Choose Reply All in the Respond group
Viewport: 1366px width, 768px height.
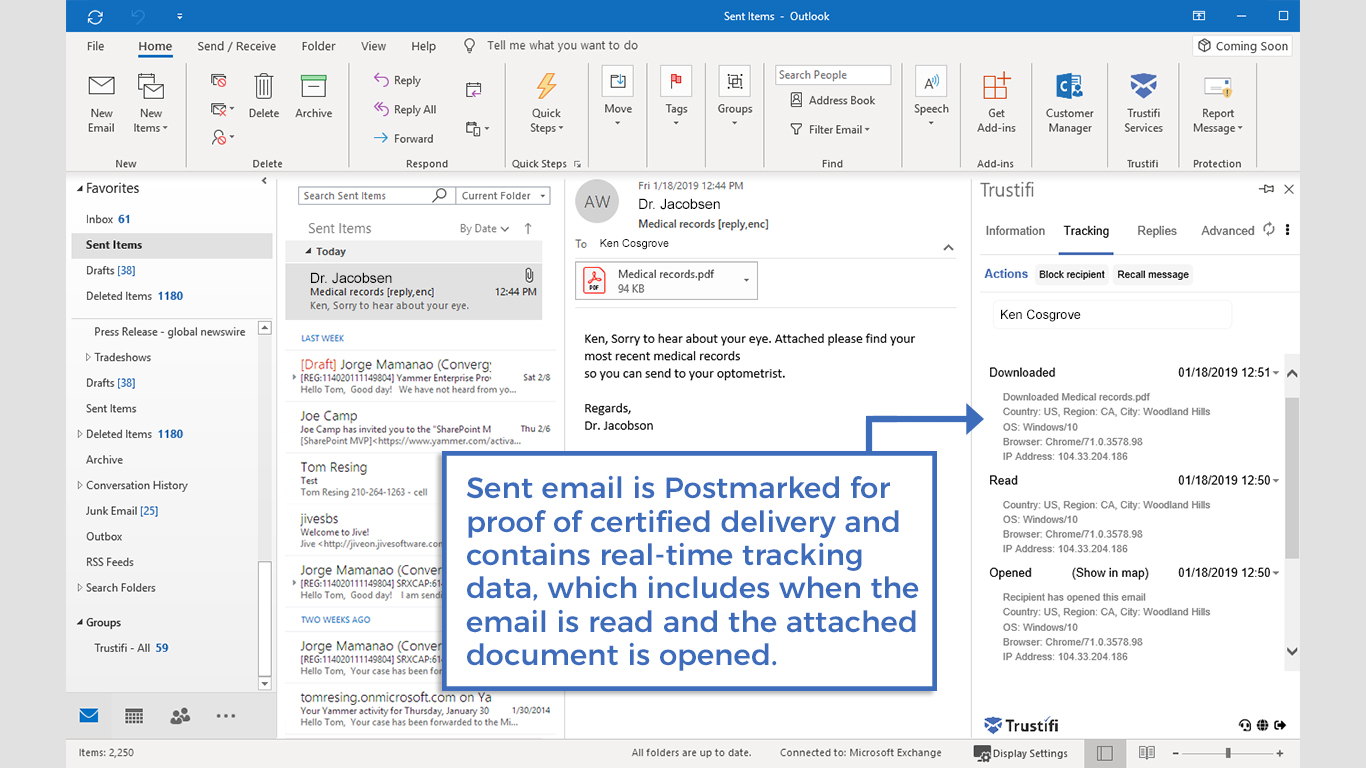pyautogui.click(x=404, y=109)
